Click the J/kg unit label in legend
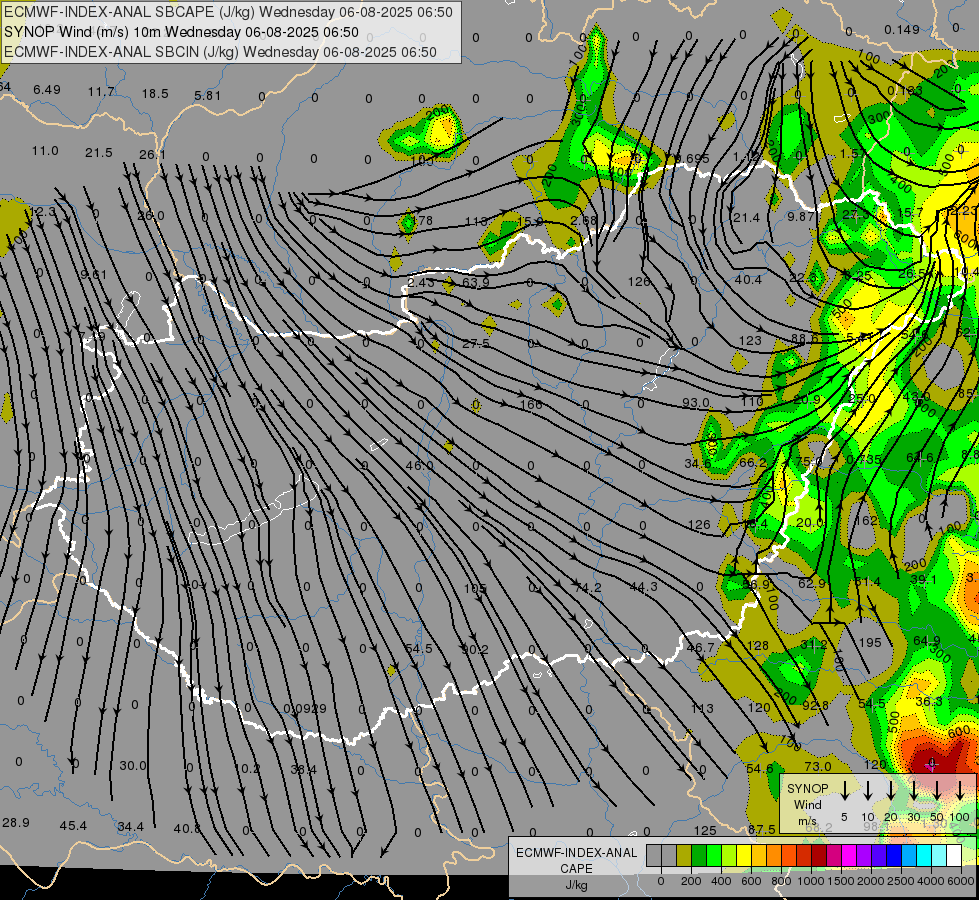The width and height of the screenshot is (979, 900). 576,885
